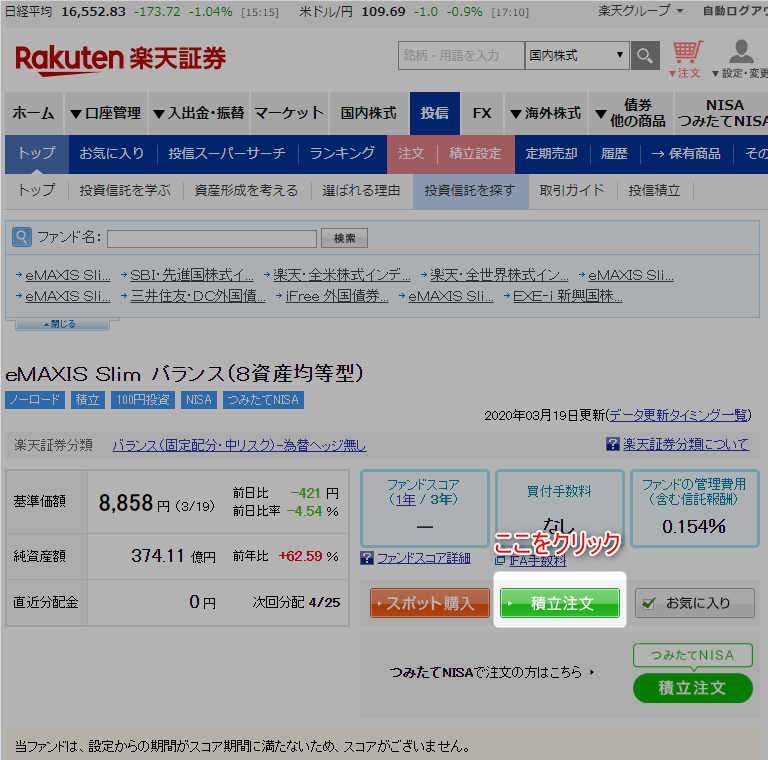Toggle the お気に入り favorite checkbox button
Viewport: 768px width, 760px height.
click(x=695, y=603)
